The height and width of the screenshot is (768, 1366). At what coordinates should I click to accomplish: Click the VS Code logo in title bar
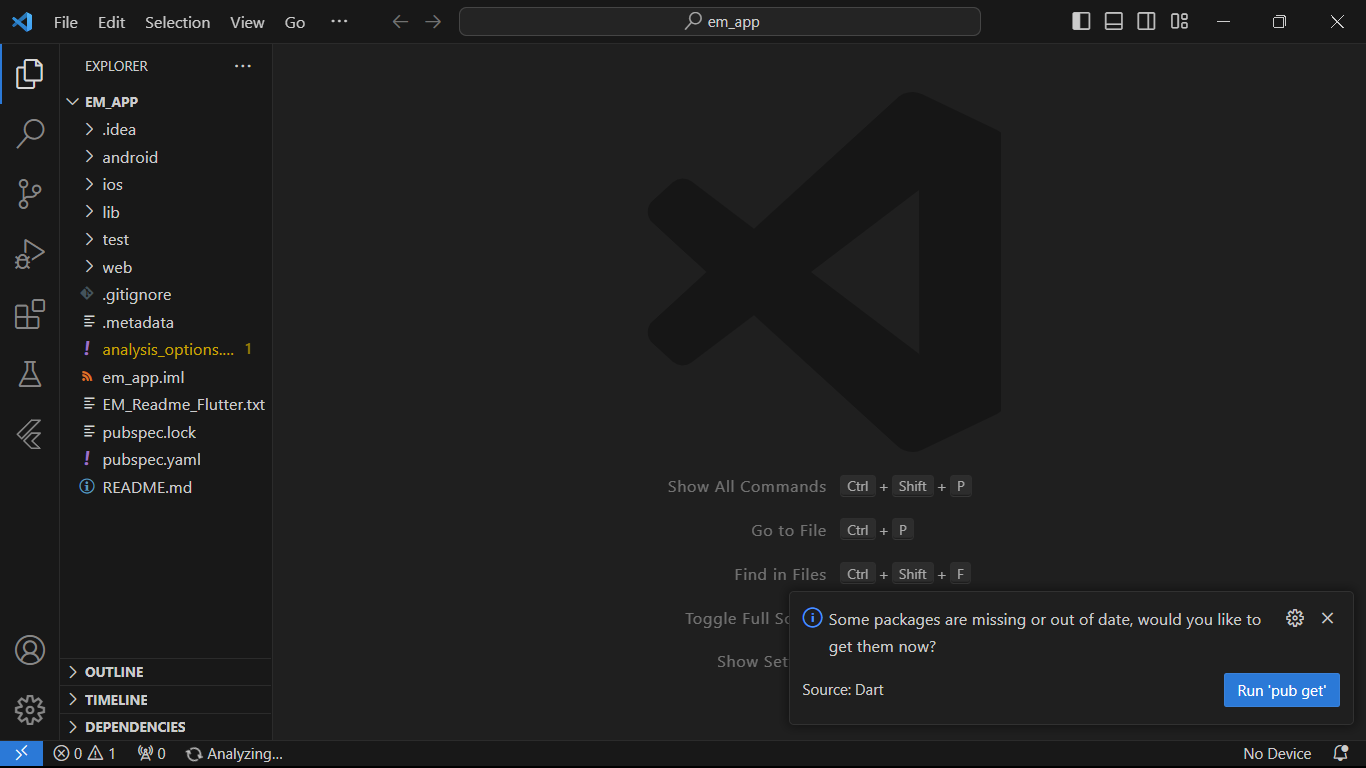coord(22,22)
